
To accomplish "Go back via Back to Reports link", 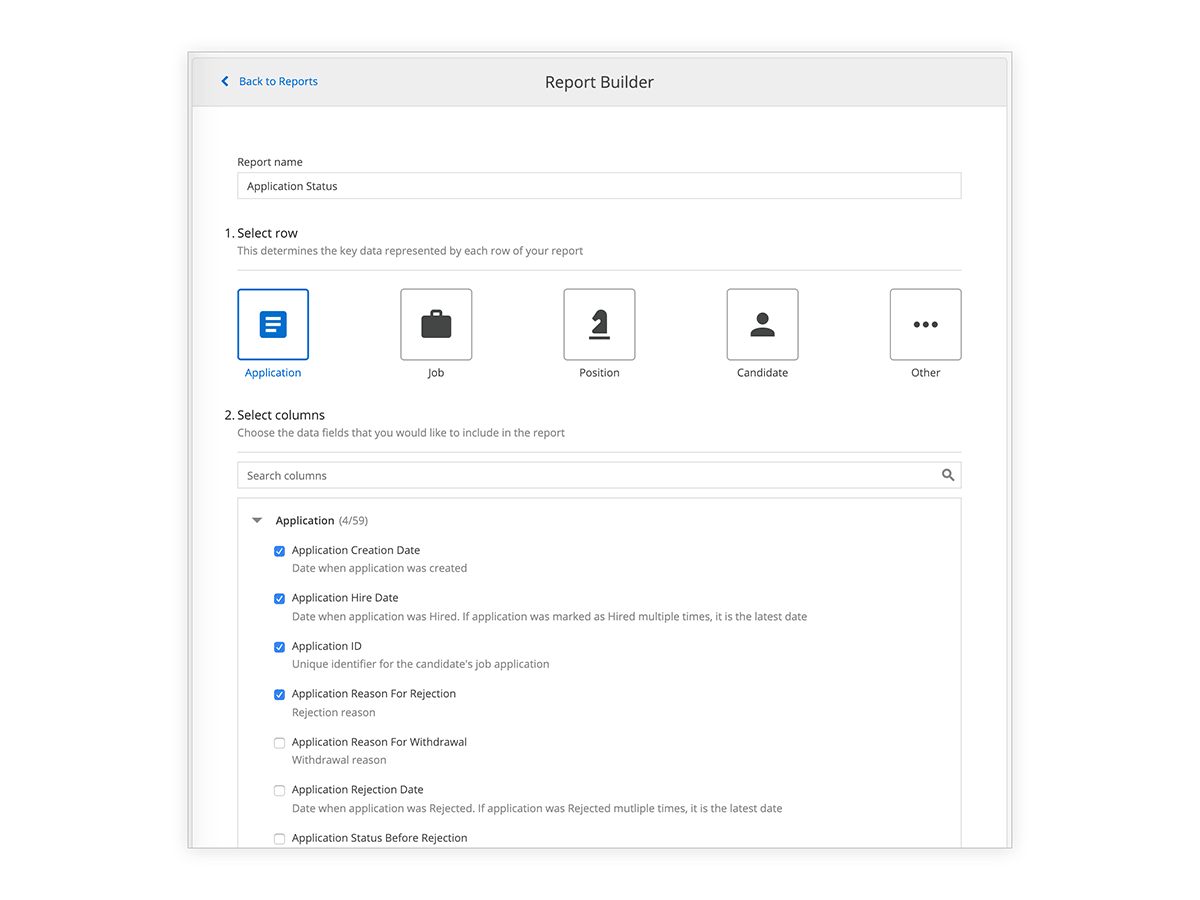I will 278,82.
